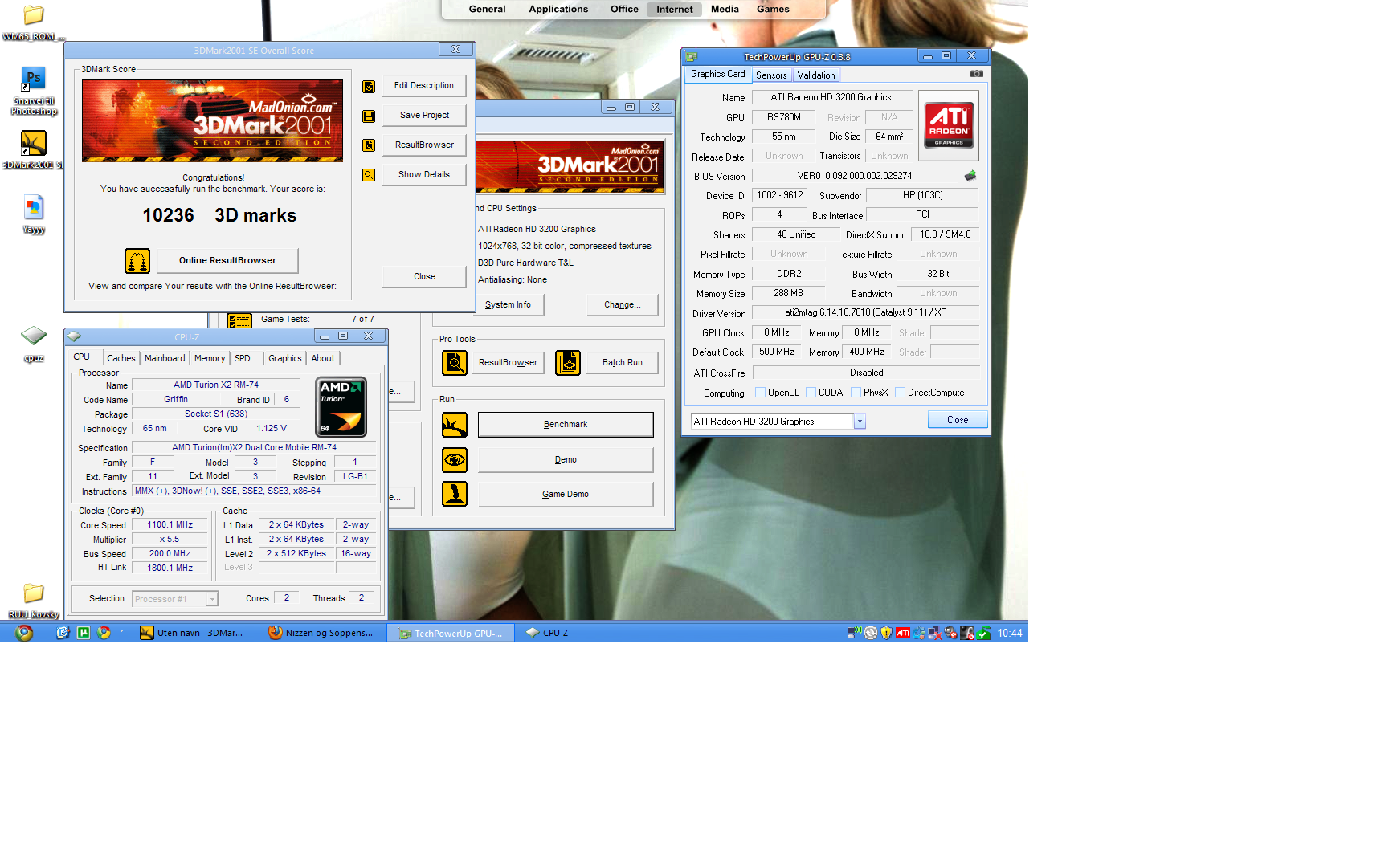Click the ATI tray icon in system tray
The height and width of the screenshot is (868, 1397).
(x=903, y=633)
